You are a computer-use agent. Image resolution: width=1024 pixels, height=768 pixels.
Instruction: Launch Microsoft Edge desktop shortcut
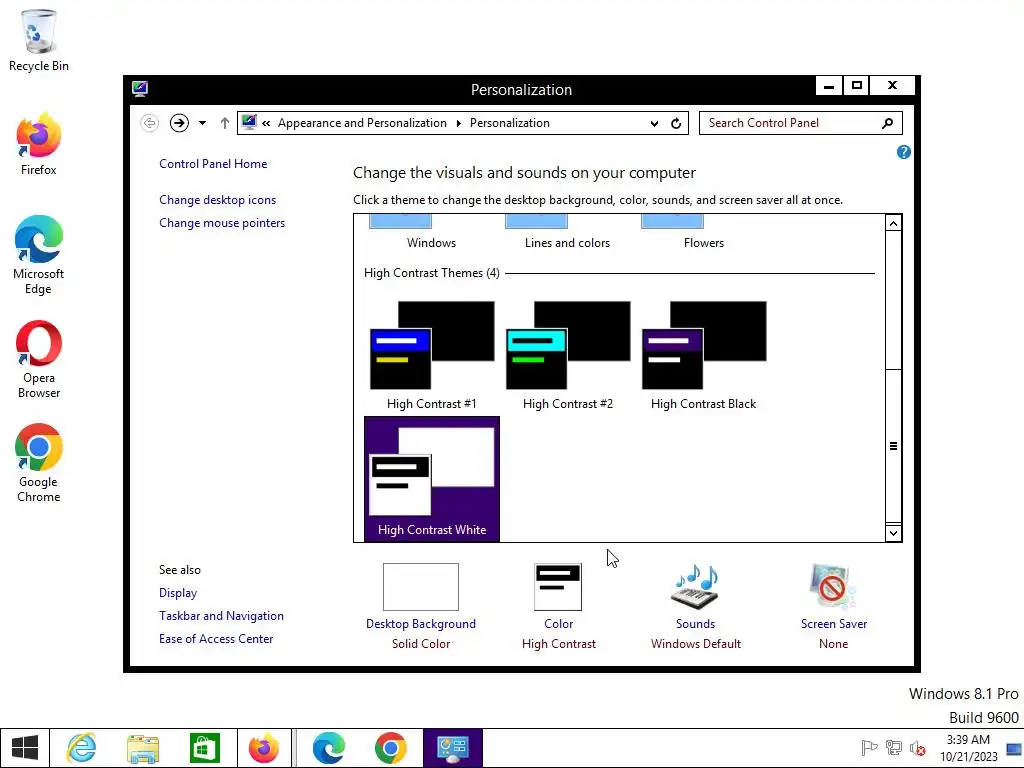pyautogui.click(x=39, y=255)
